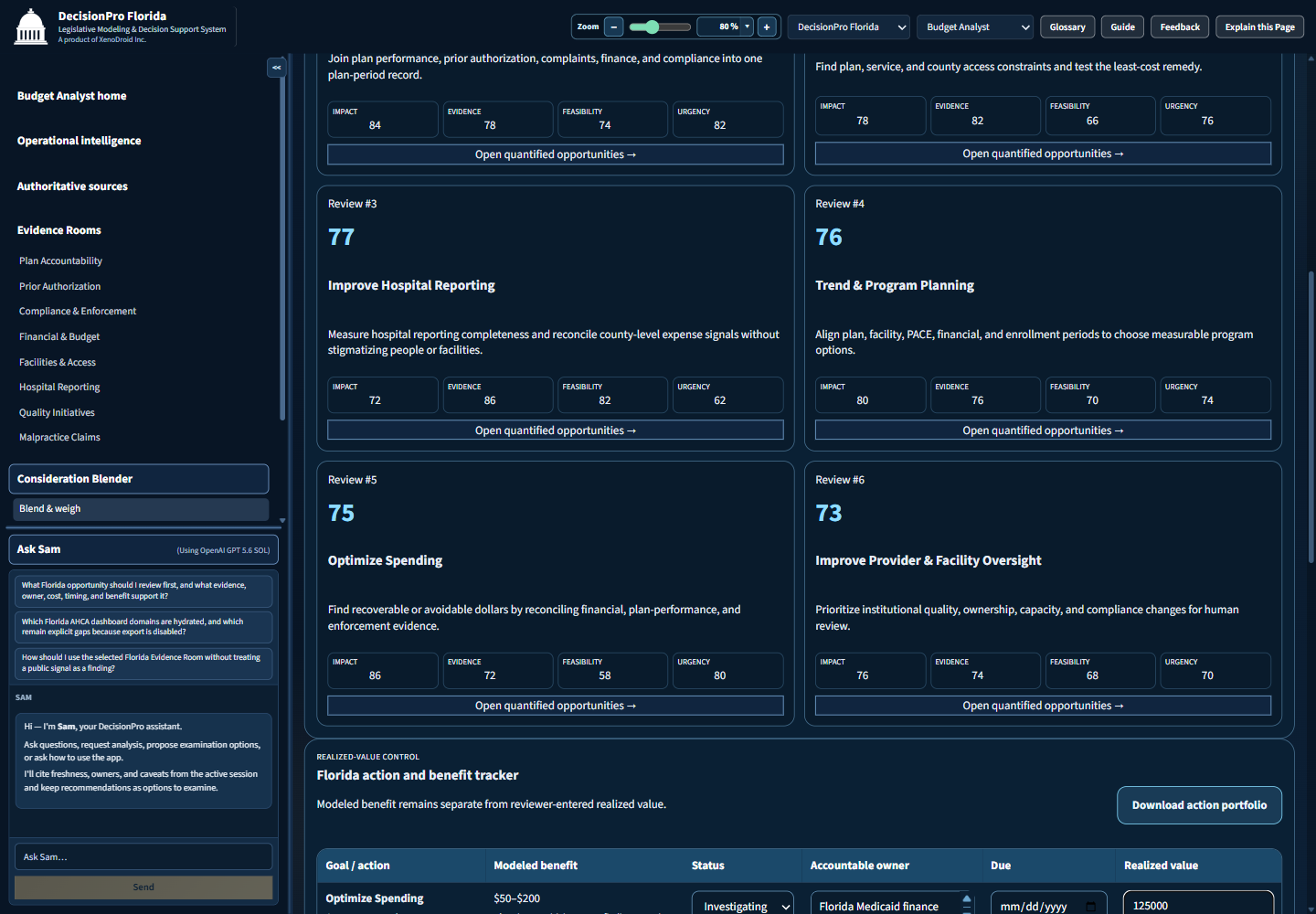
Task: Click the zoom in plus button
Action: [767, 27]
